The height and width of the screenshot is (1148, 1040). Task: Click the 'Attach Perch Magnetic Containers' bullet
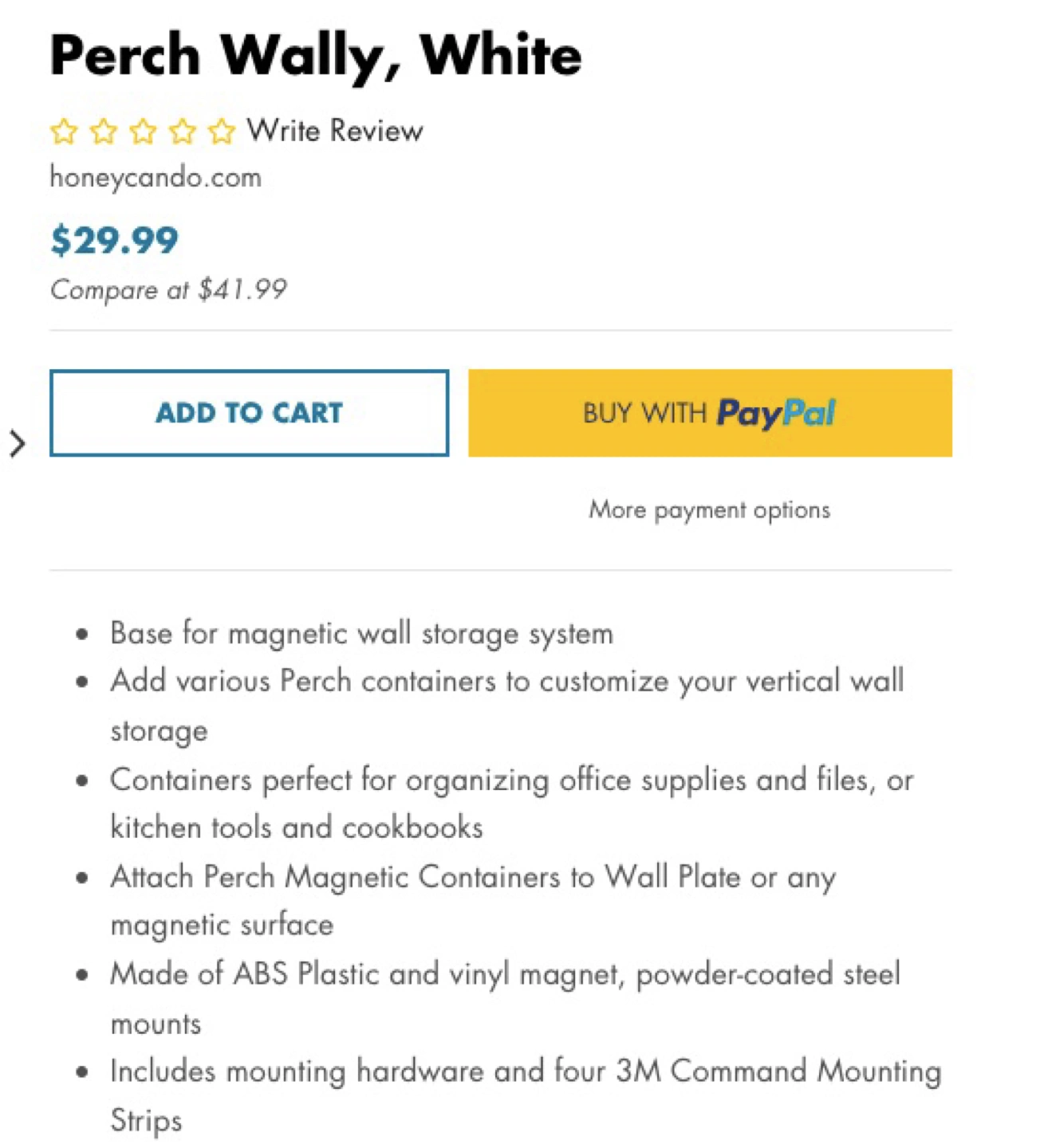click(x=473, y=877)
